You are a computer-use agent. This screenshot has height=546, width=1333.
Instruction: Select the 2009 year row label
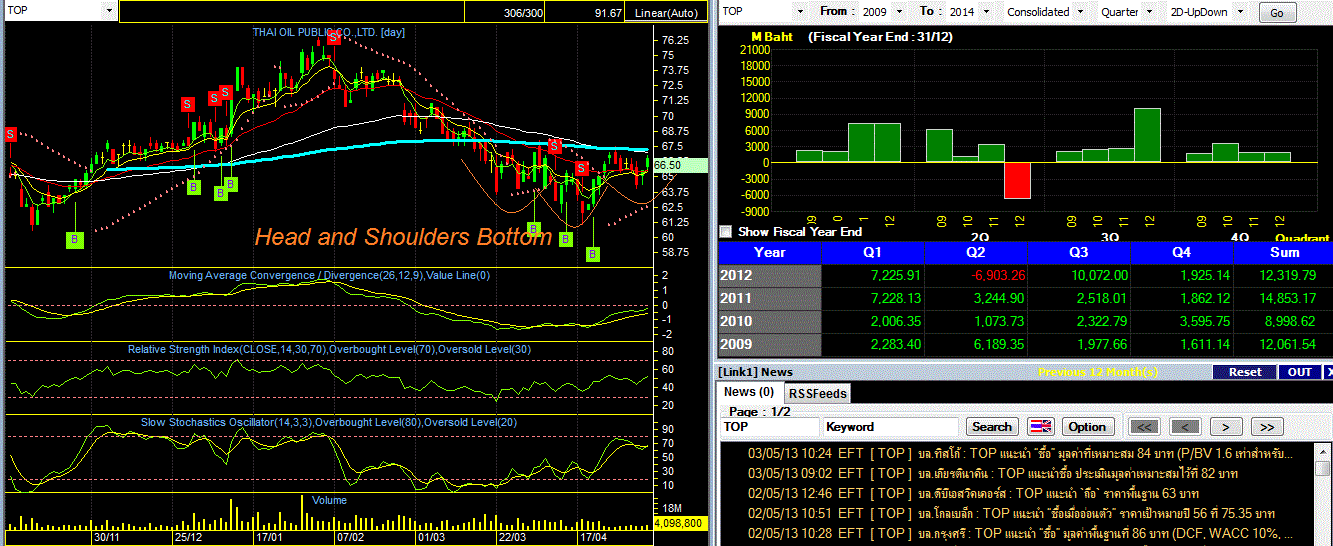coord(769,345)
